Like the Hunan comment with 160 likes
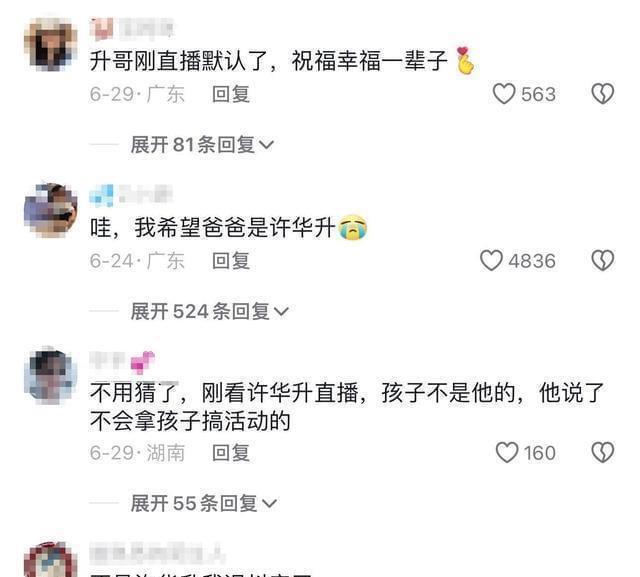Viewport: 640px width, 577px height. pos(507,453)
